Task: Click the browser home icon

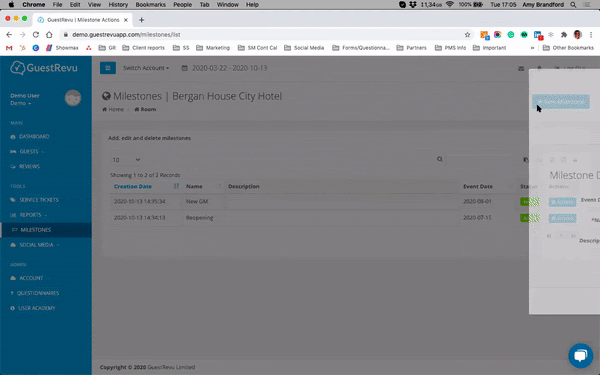Action: (49, 34)
